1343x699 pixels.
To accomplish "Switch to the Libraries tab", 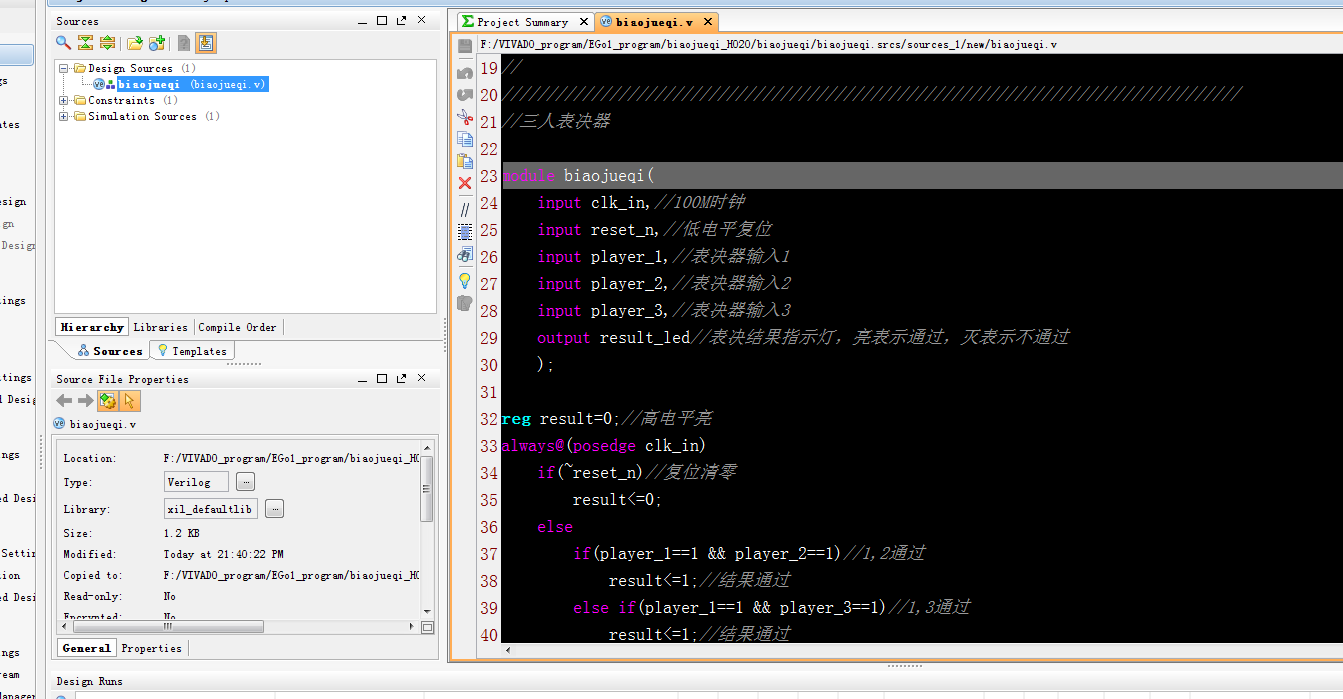I will 161,327.
